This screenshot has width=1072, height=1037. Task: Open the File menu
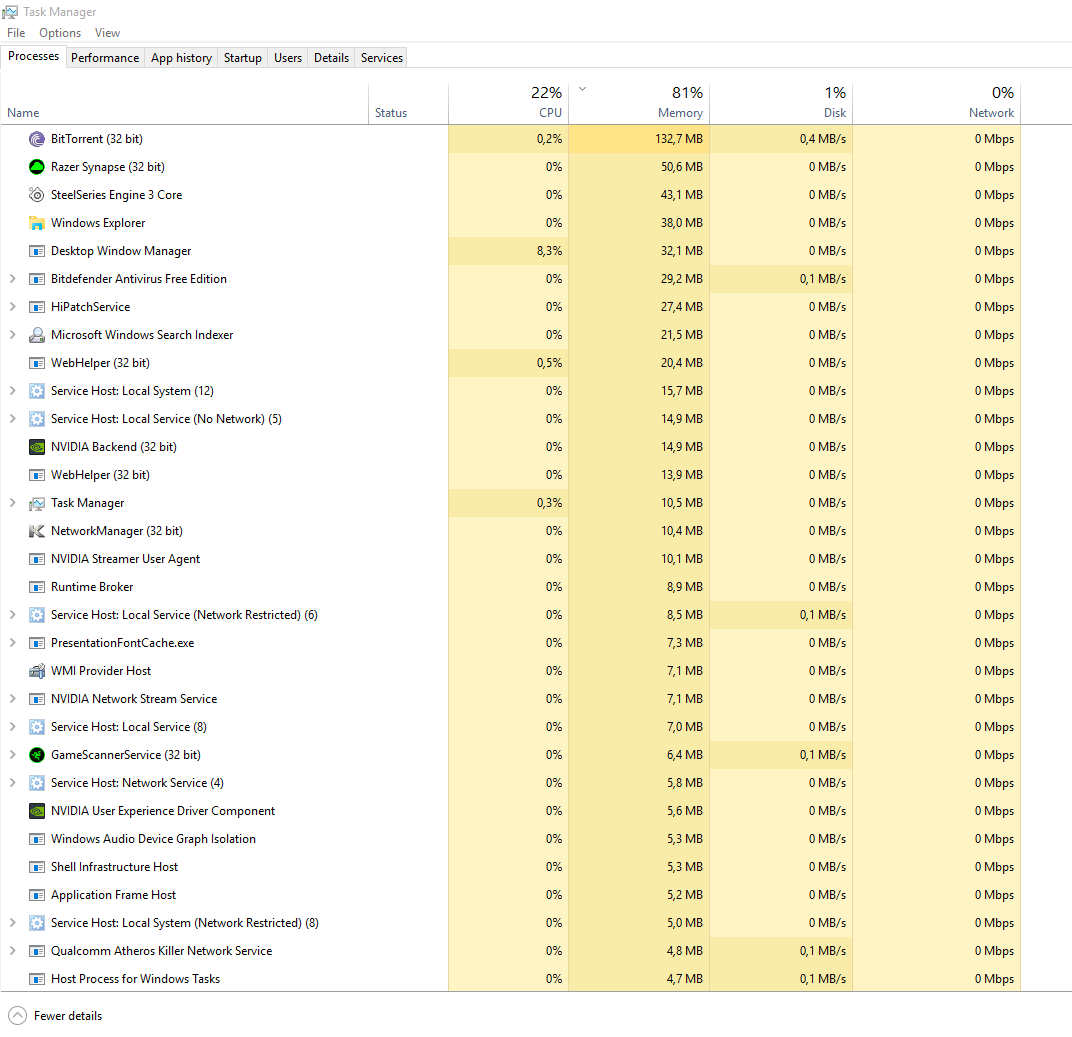(x=16, y=33)
